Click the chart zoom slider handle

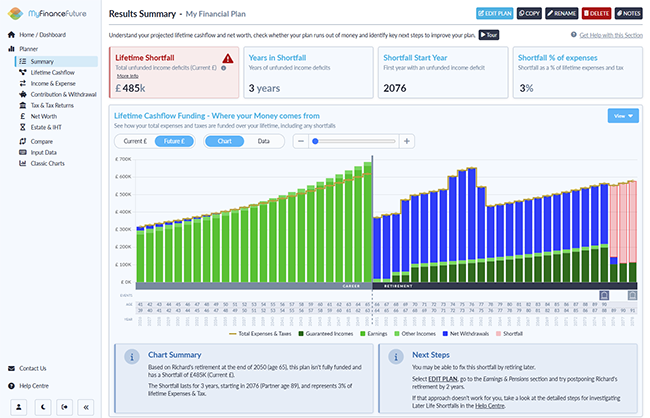pyautogui.click(x=315, y=141)
